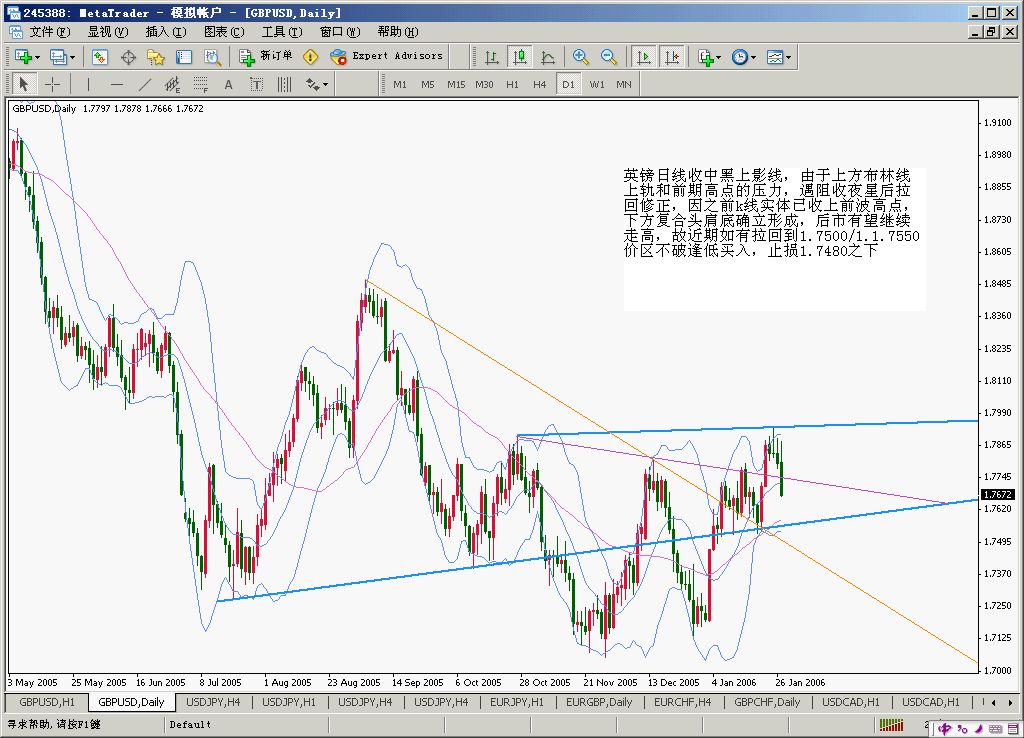
Task: Switch to Candlesticks chart mode
Action: coord(520,57)
